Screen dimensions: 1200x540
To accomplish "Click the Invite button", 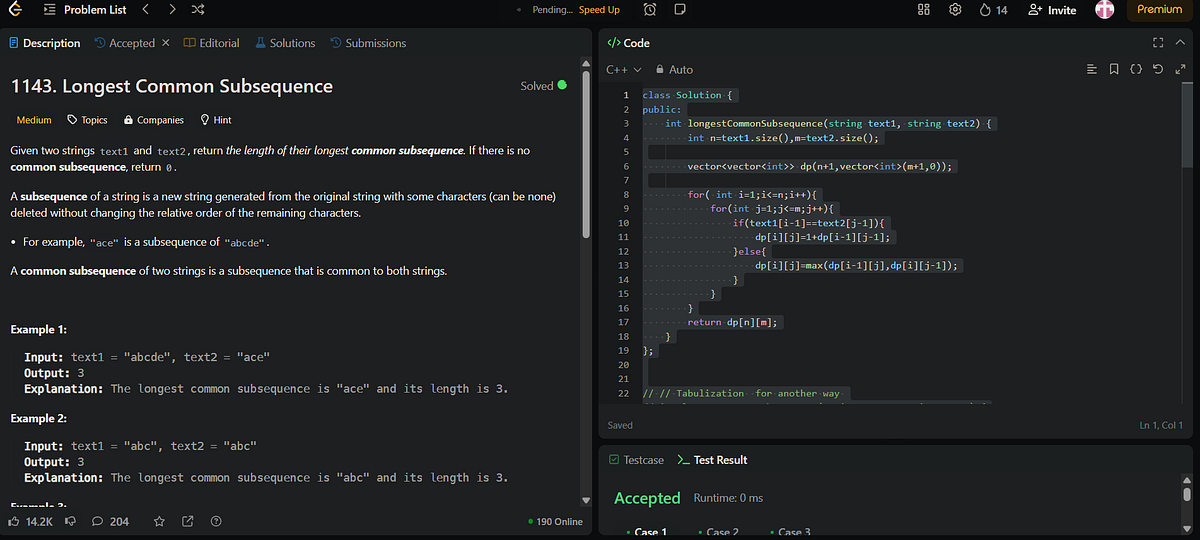I will point(1052,10).
